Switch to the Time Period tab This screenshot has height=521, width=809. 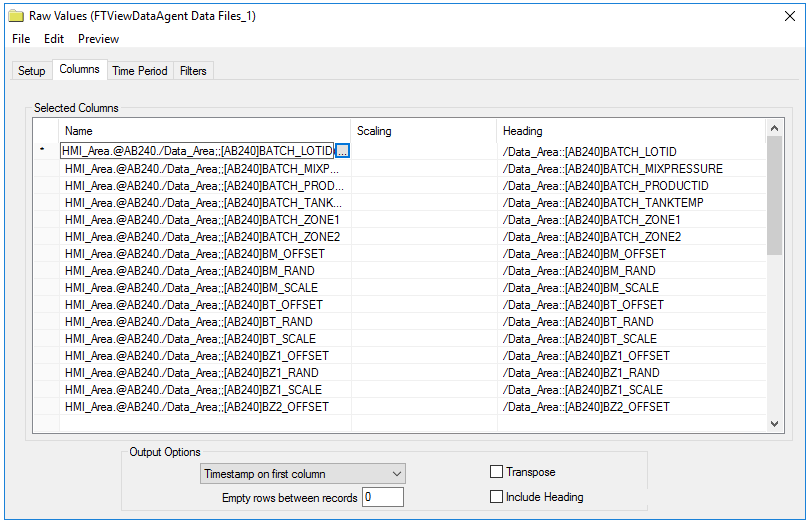coord(140,71)
